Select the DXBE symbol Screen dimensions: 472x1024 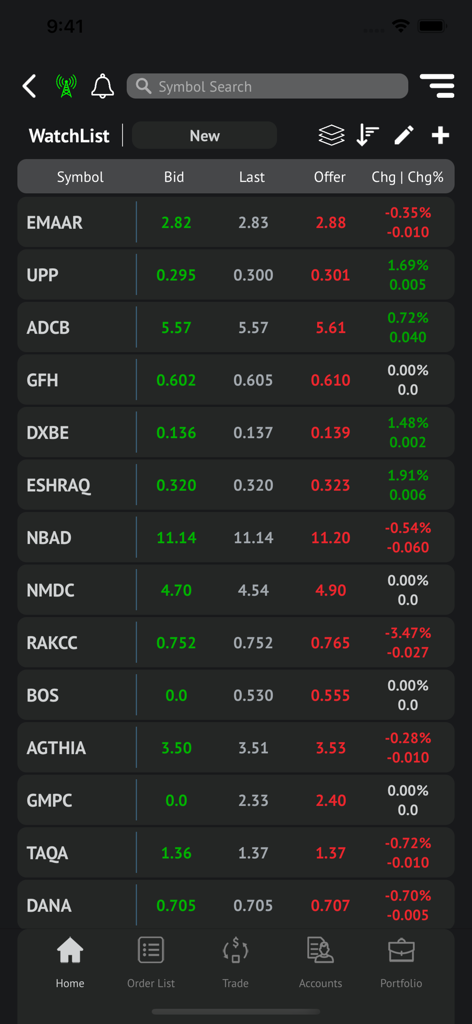tap(48, 433)
